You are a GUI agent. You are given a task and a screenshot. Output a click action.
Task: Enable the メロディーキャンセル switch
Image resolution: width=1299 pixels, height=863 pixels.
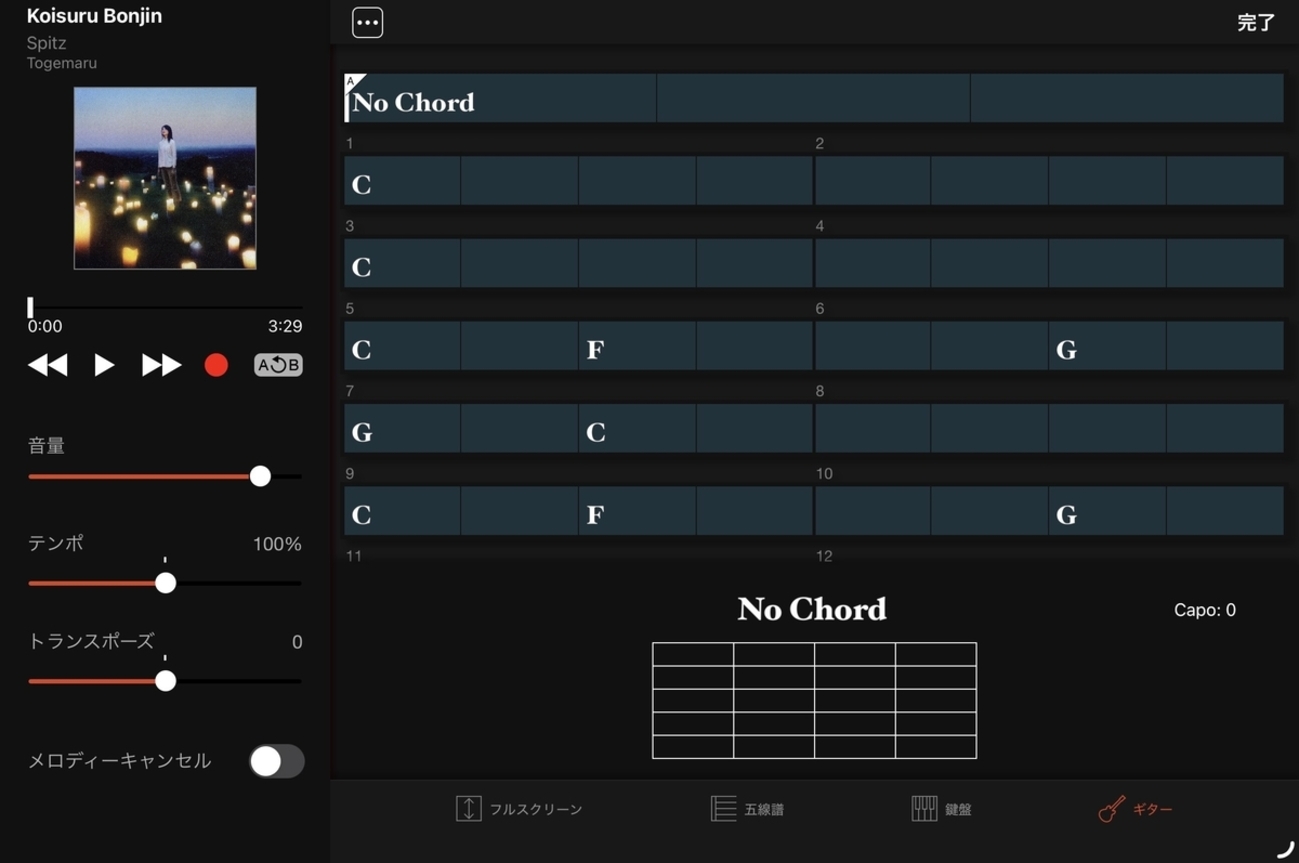(276, 761)
